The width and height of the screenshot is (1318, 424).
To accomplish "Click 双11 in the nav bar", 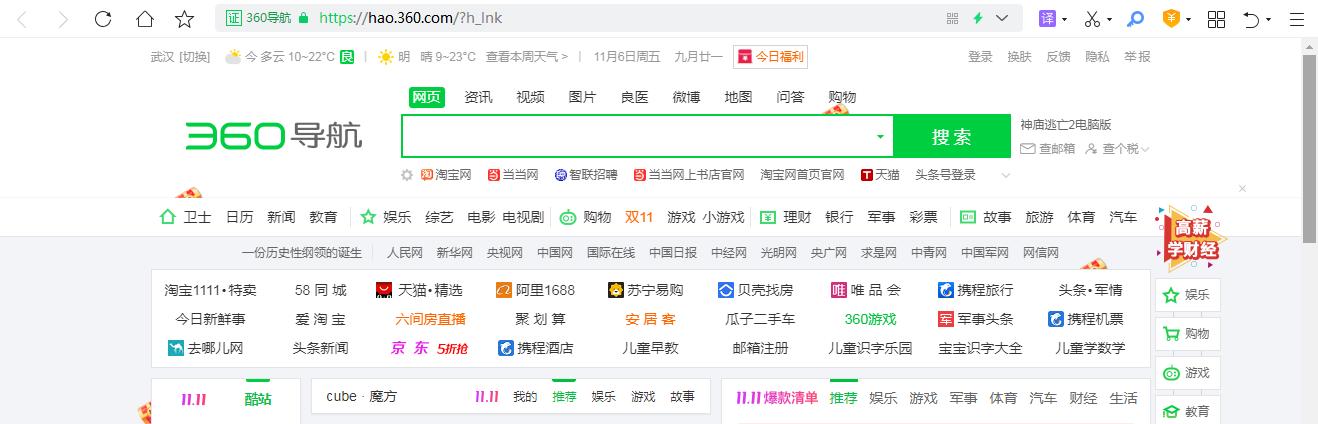I will (x=639, y=217).
